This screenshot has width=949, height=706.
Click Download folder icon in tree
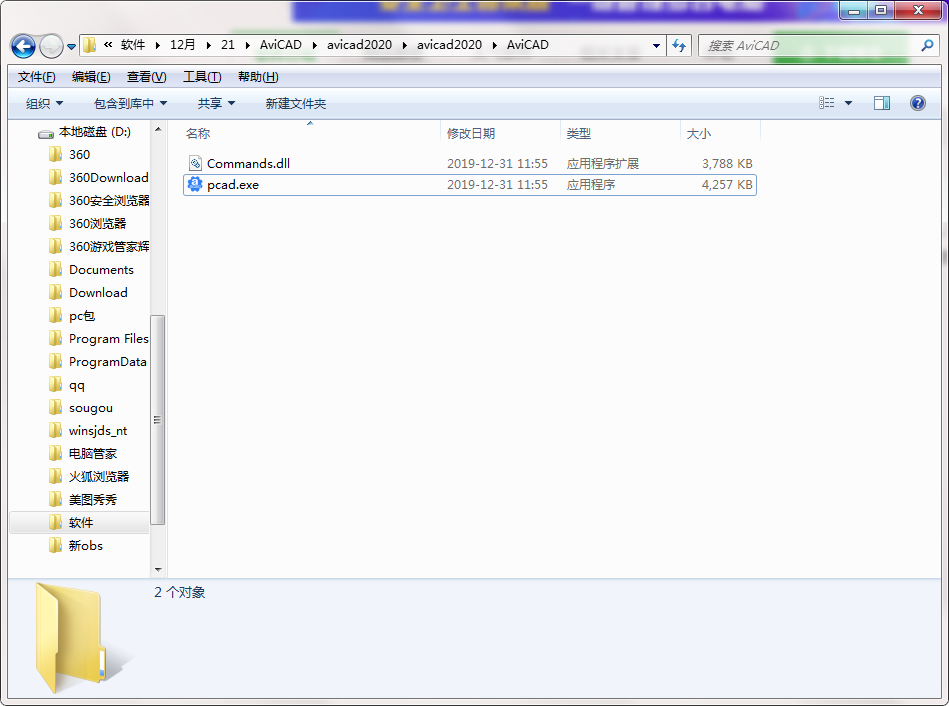[55, 292]
